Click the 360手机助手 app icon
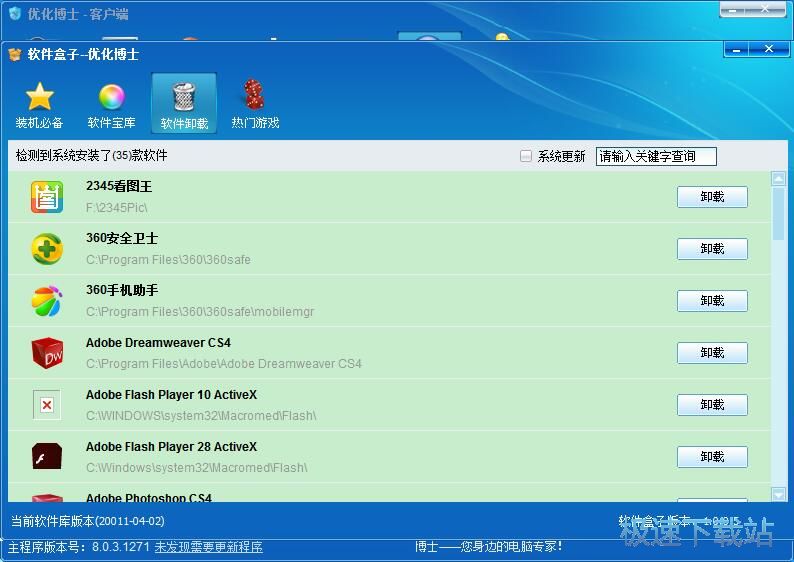Viewport: 794px width, 562px height. [x=47, y=301]
